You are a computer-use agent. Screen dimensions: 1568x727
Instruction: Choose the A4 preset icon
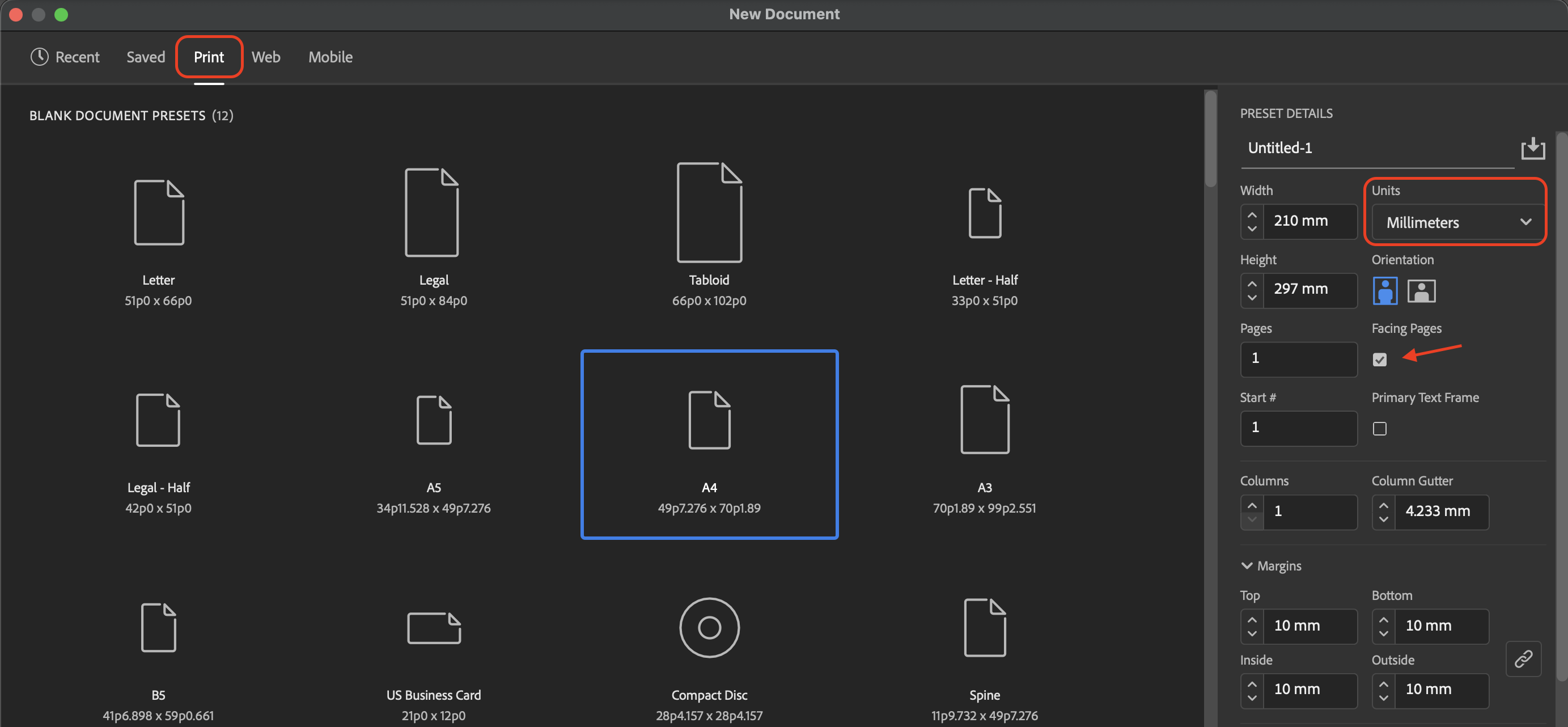(709, 420)
